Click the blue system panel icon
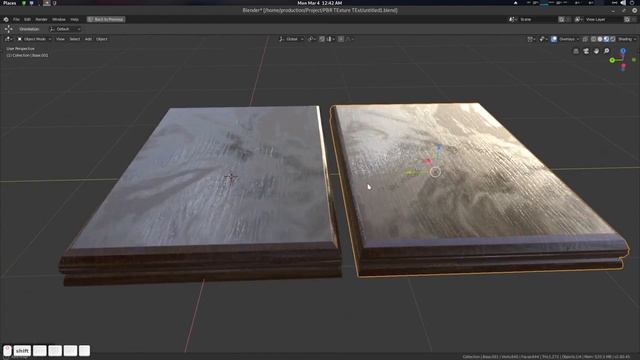The height and width of the screenshot is (360, 640). 31,3
